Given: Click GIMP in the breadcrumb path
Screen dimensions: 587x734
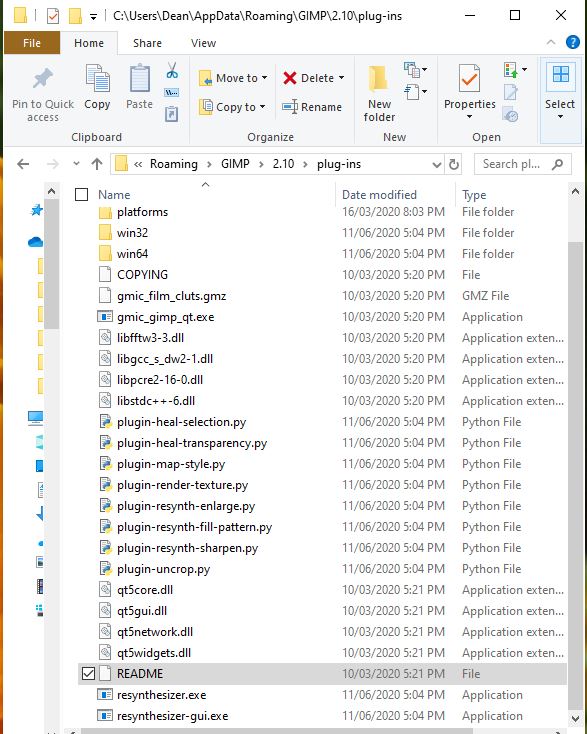Looking at the screenshot, I should pyautogui.click(x=235, y=164).
